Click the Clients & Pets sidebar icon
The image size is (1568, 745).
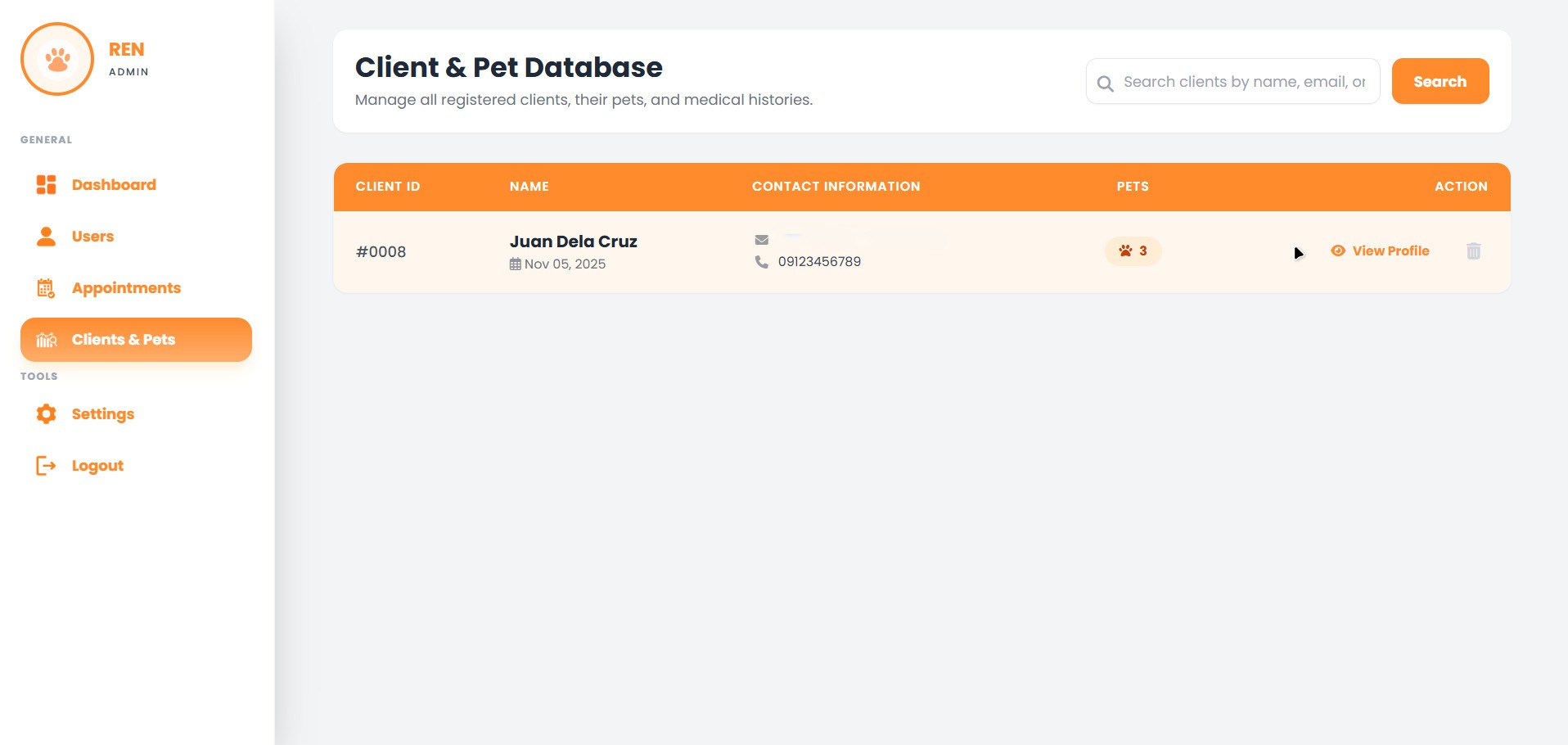[x=46, y=340]
